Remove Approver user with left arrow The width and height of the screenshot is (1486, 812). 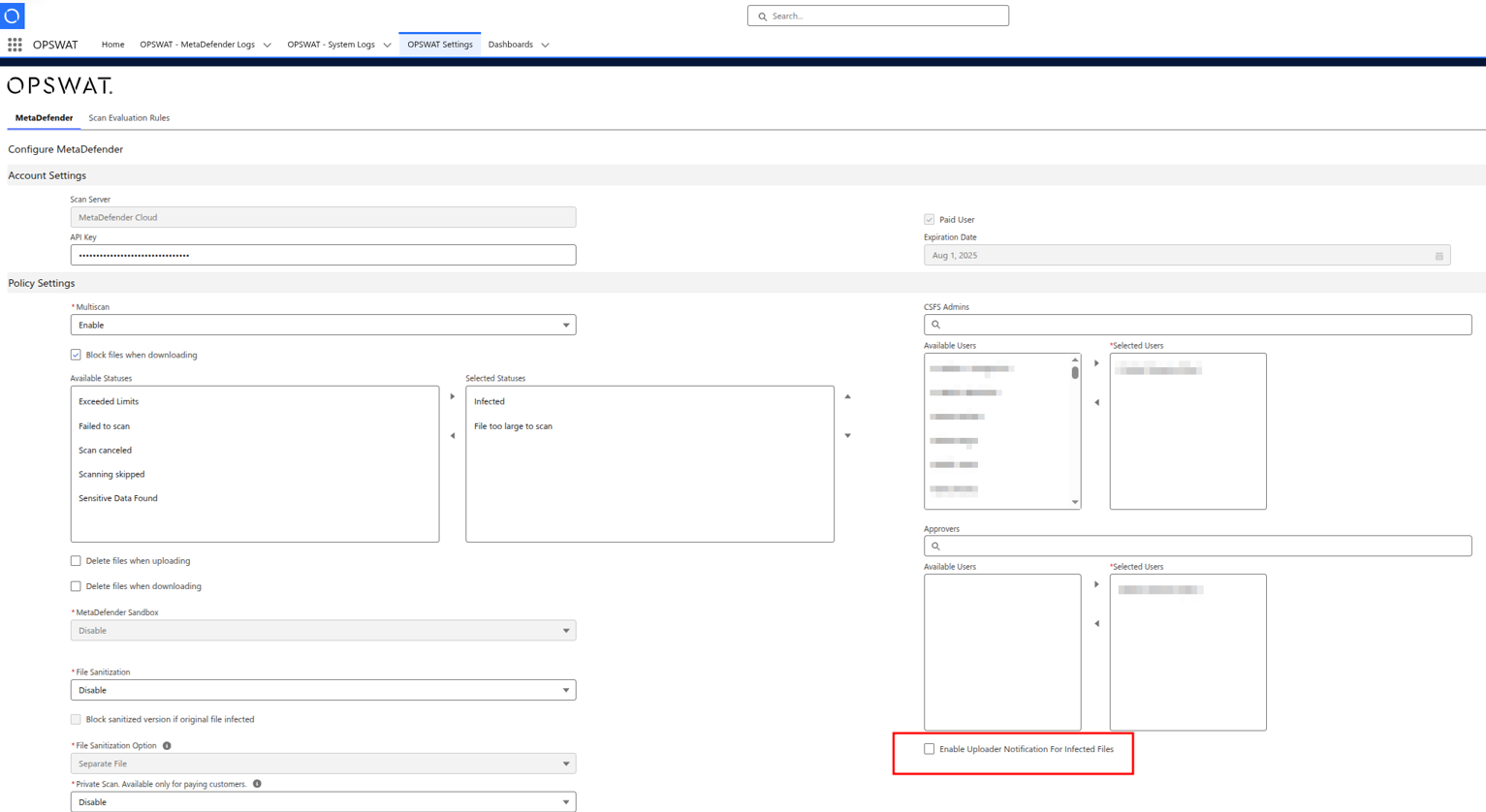click(x=1097, y=624)
